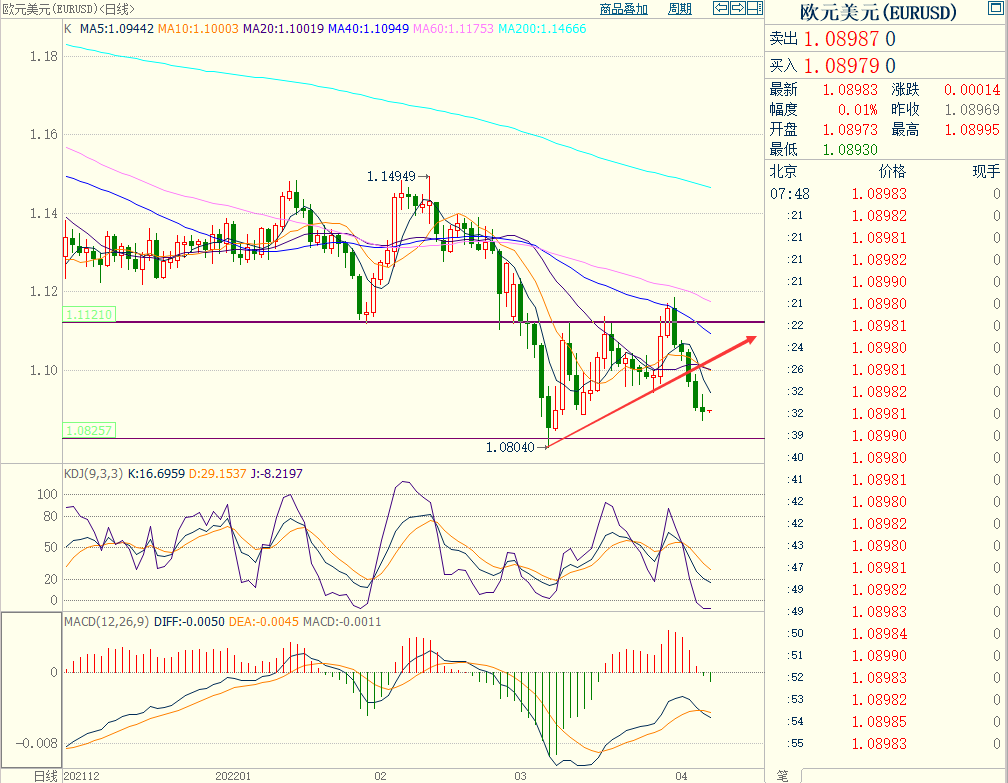Click the 1.08040 low price marker
1008x783 pixels.
tap(509, 447)
